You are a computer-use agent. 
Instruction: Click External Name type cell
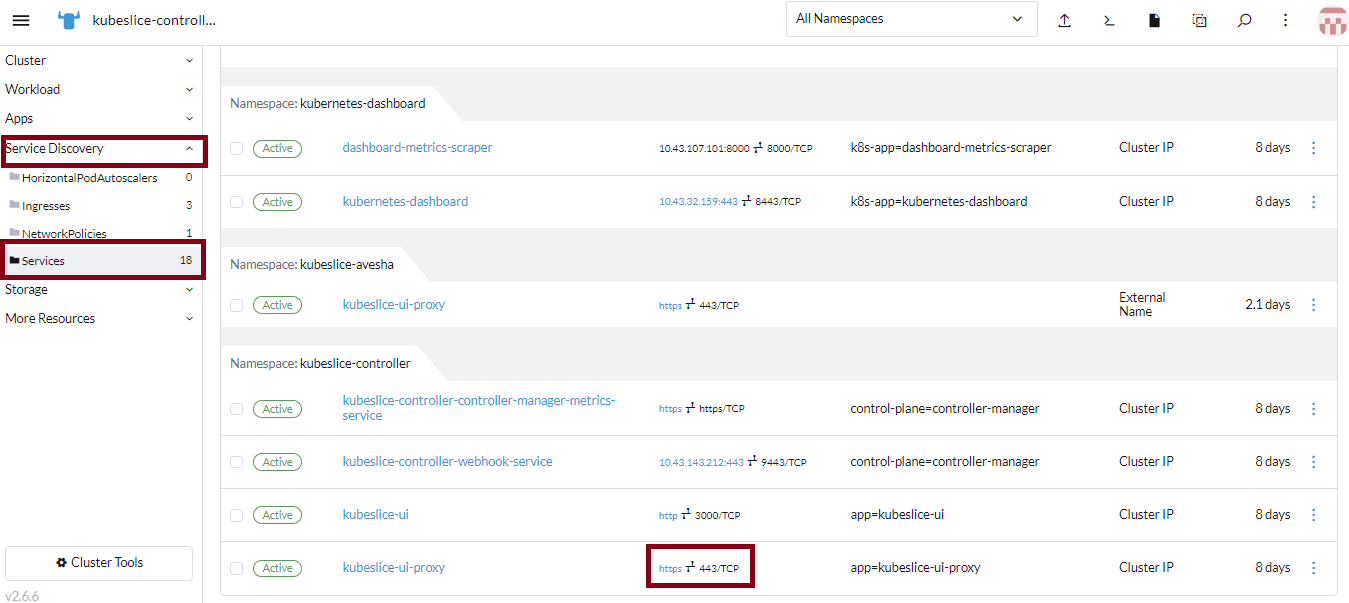coord(1142,305)
